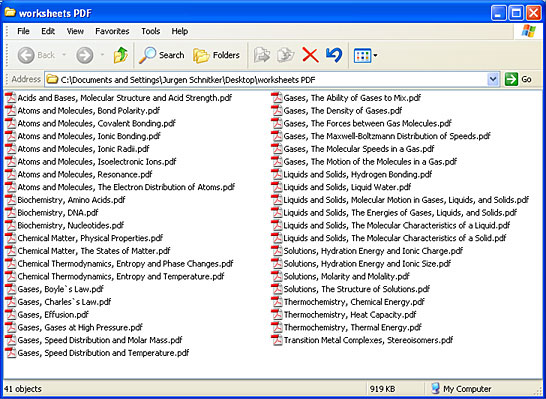Open the Forward history dropdown arrow
Image resolution: width=546 pixels, height=399 pixels.
point(102,55)
